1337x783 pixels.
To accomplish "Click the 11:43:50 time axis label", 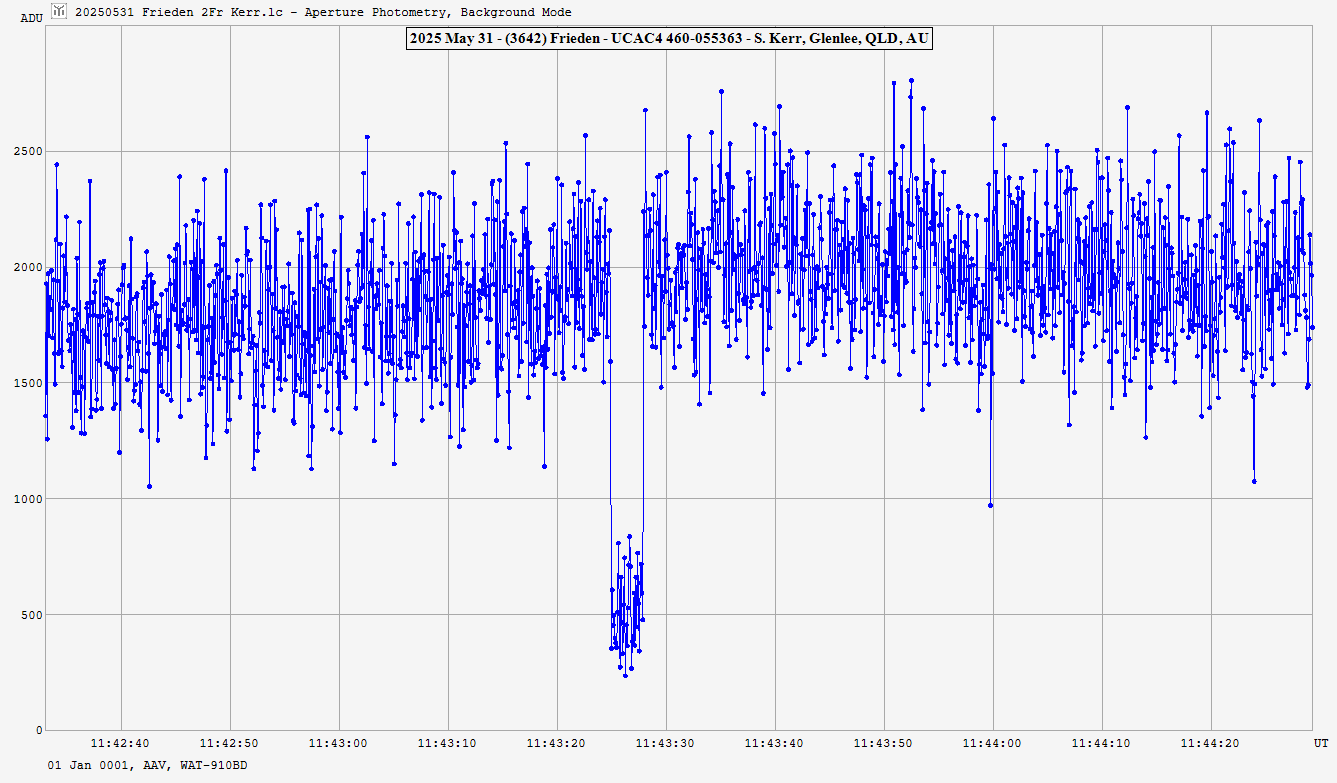I will pos(884,744).
